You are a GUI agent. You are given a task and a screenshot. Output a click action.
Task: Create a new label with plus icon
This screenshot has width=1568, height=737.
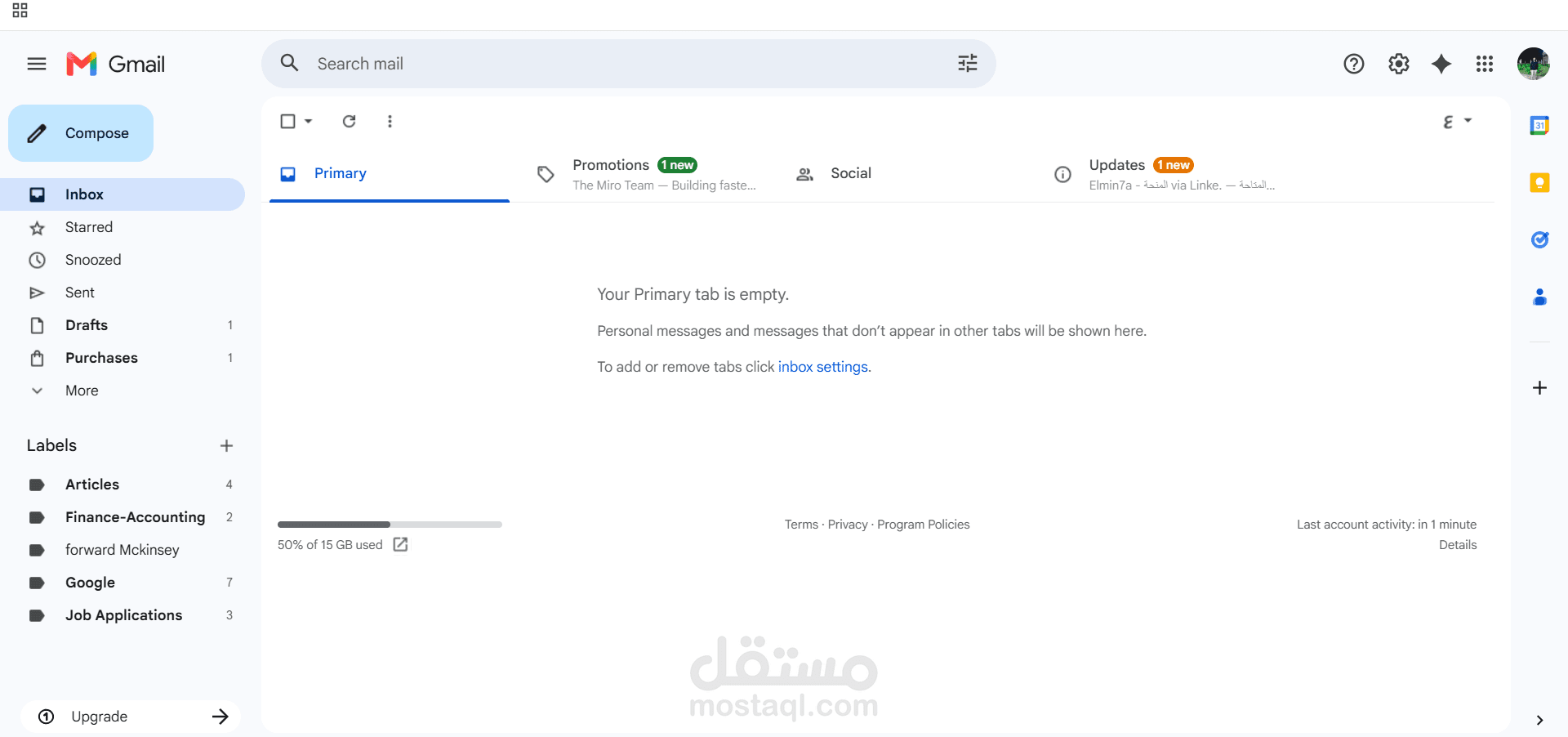click(226, 445)
